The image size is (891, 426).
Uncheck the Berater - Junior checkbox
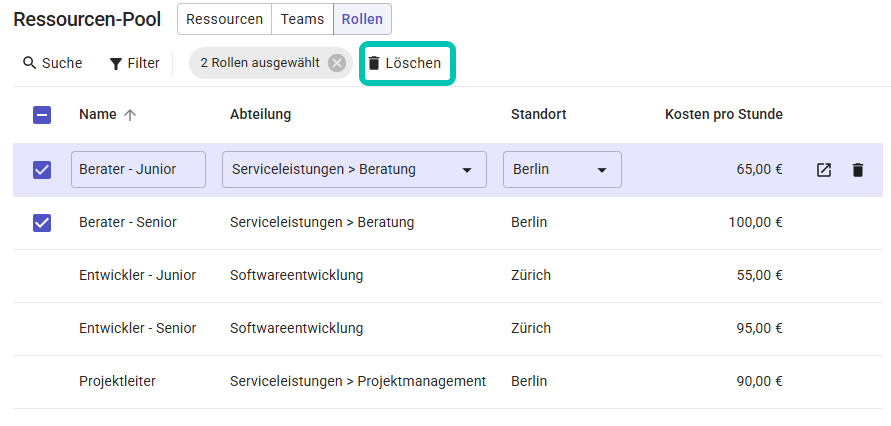tap(42, 170)
